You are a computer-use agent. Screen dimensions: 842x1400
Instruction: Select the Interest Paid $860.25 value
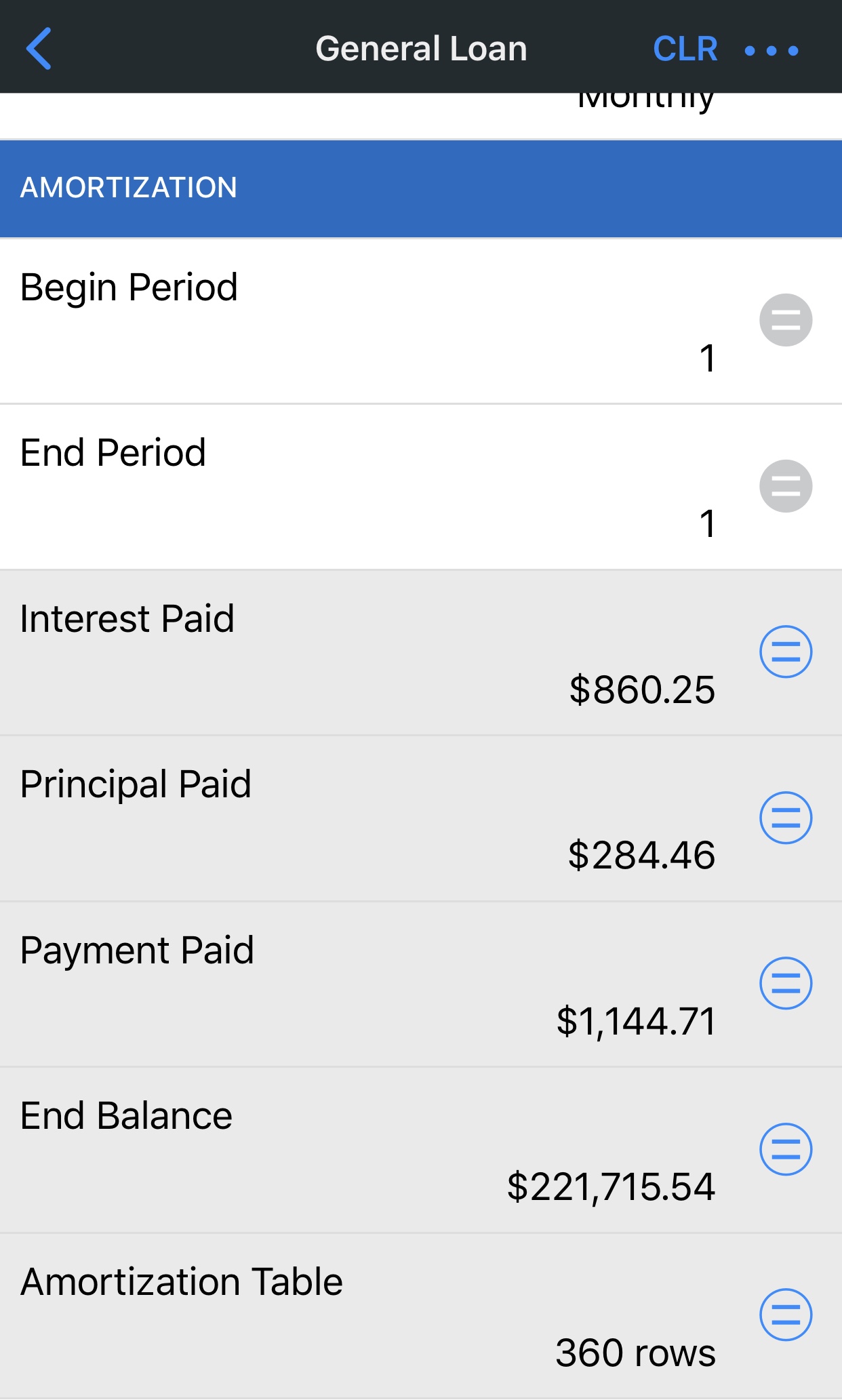pos(642,689)
